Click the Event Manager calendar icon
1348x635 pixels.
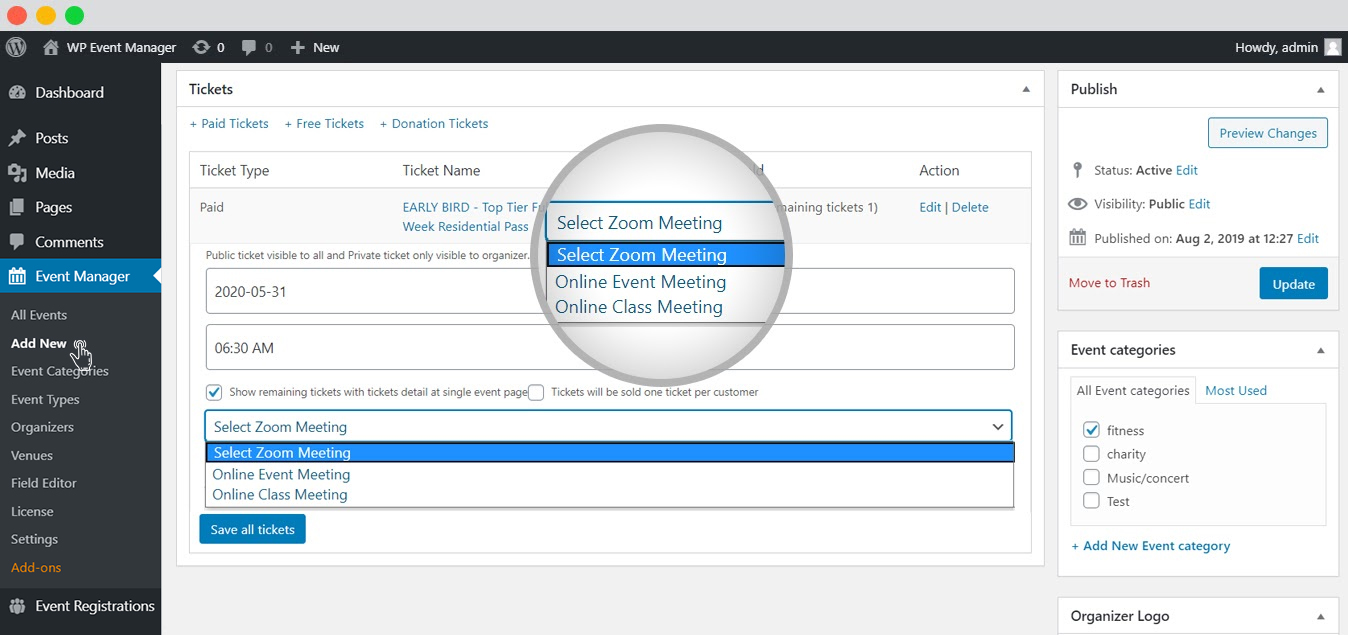[x=17, y=276]
